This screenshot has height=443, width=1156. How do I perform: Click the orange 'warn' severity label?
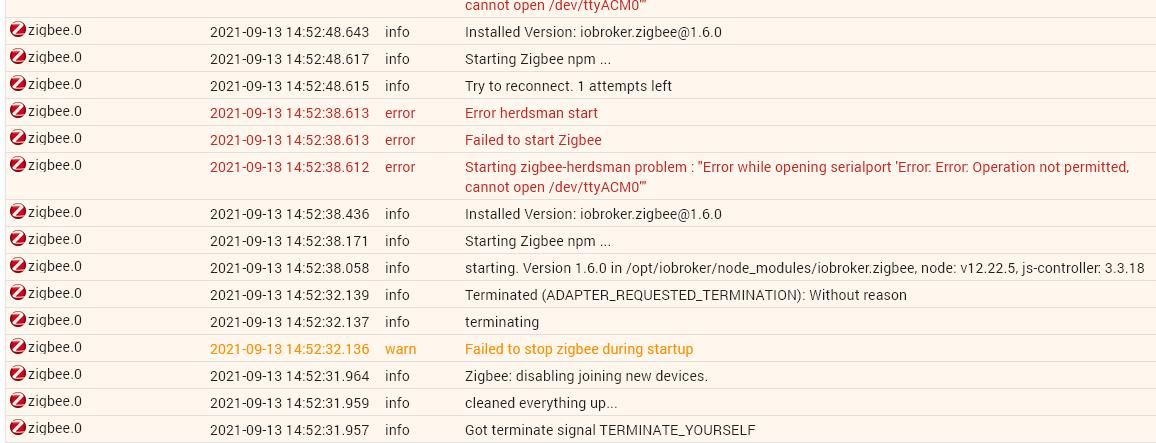coord(400,349)
